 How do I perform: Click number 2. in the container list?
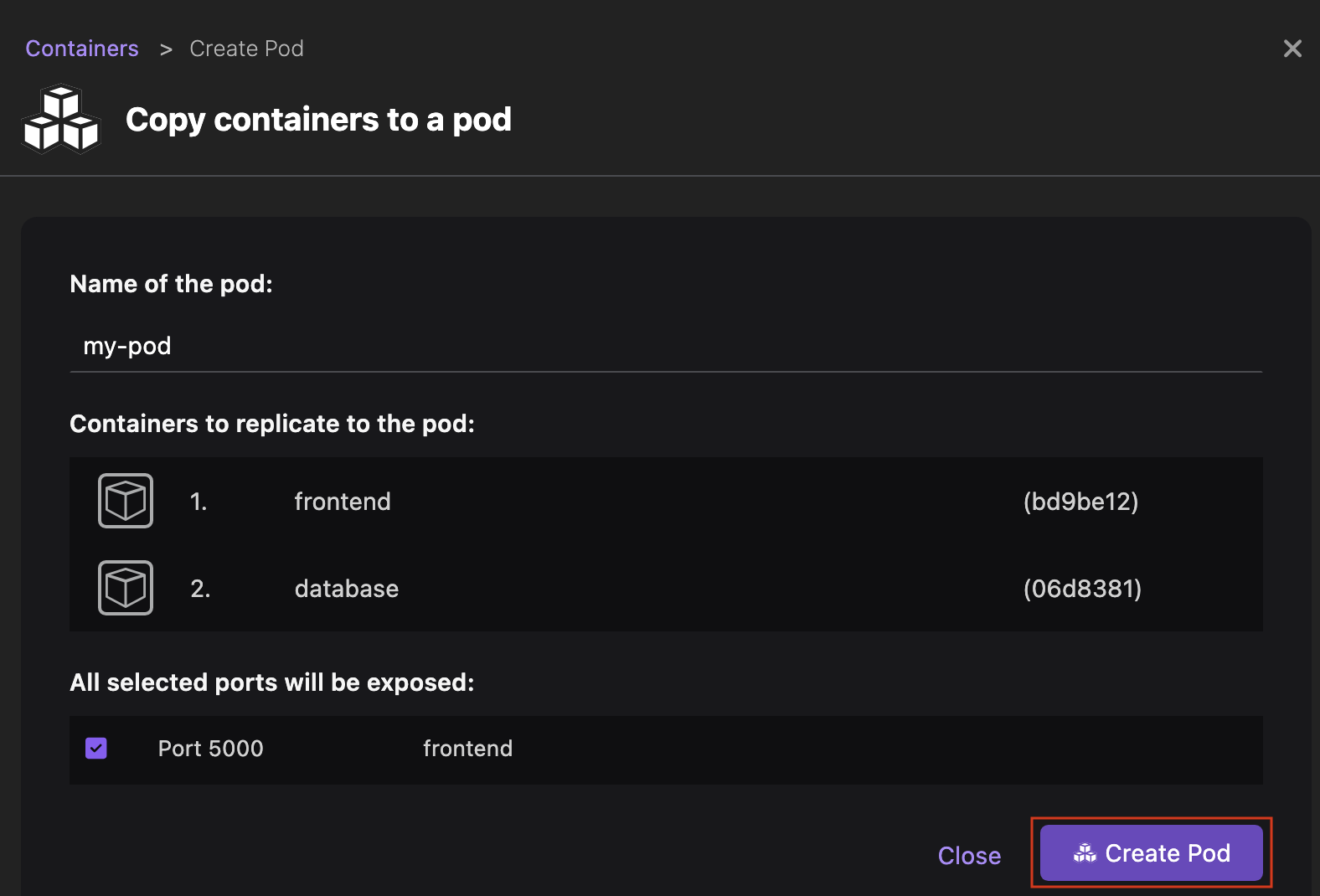(x=200, y=589)
